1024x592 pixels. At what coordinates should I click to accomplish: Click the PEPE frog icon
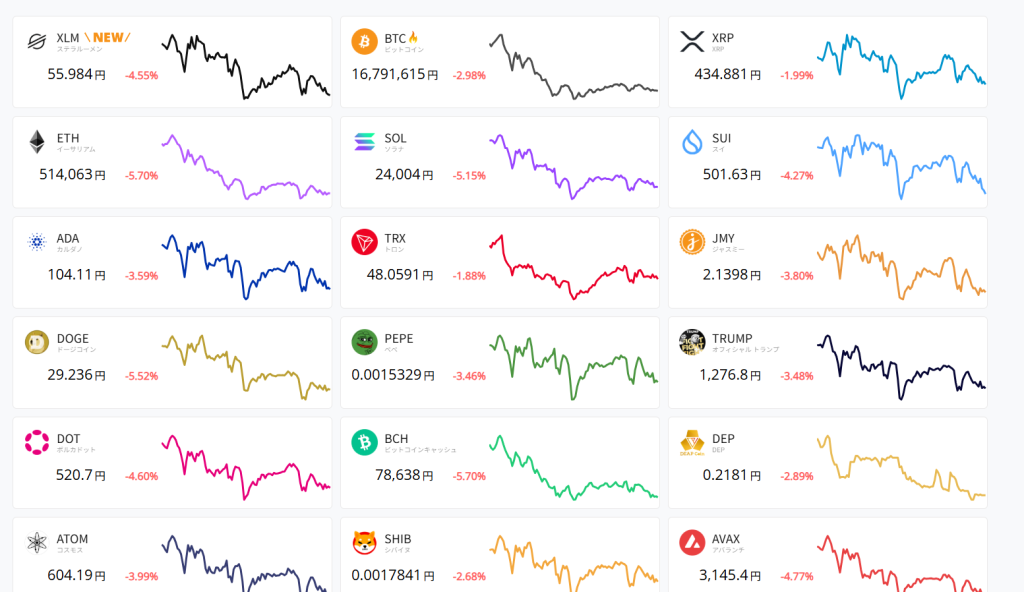[365, 342]
